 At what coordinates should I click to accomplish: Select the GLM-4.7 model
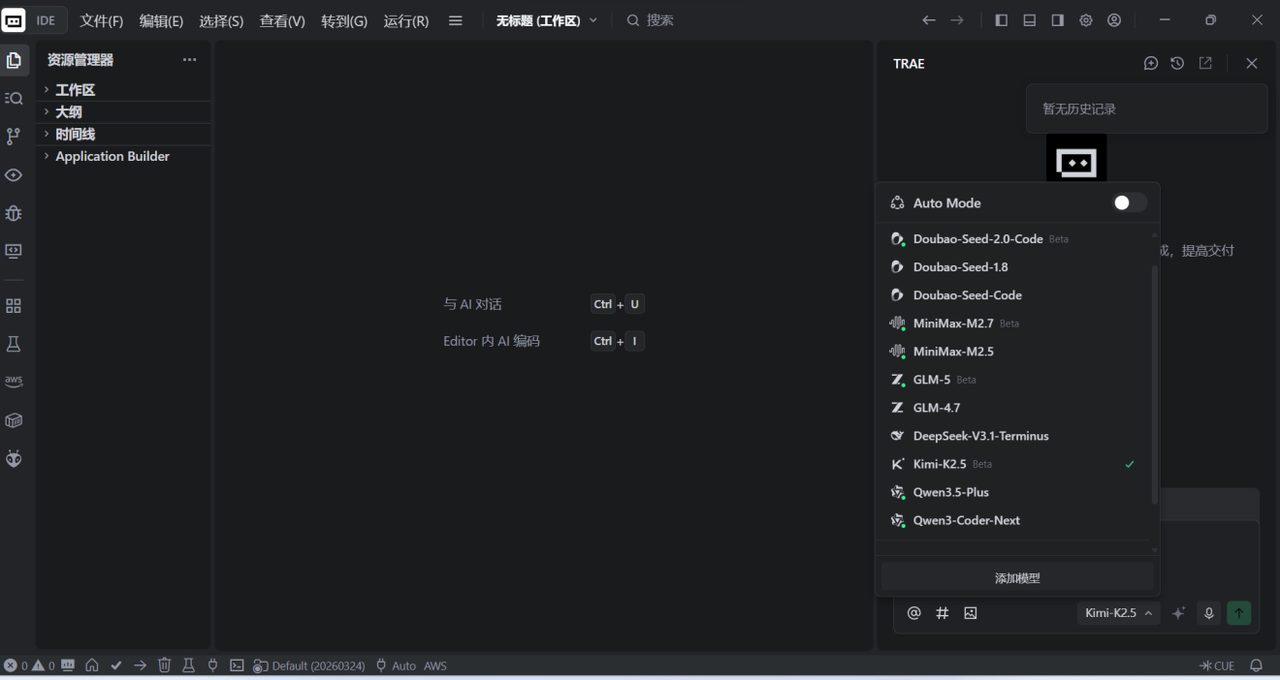(x=1015, y=407)
